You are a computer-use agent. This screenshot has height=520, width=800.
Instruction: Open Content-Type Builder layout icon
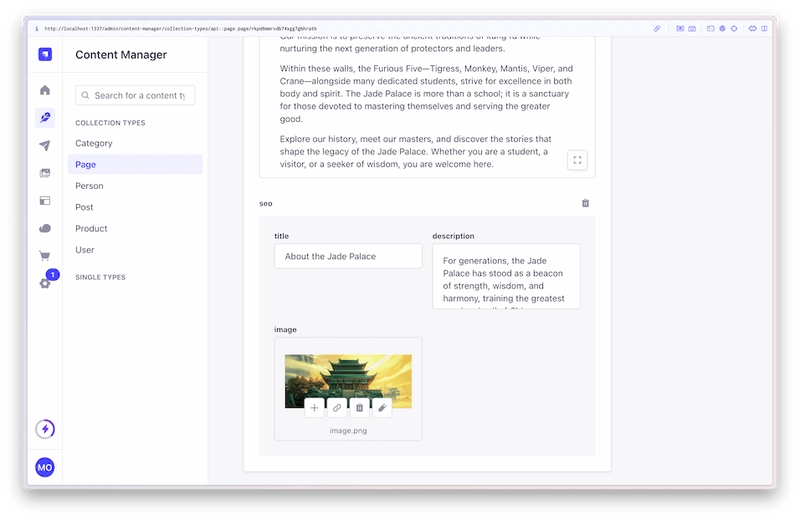45,200
